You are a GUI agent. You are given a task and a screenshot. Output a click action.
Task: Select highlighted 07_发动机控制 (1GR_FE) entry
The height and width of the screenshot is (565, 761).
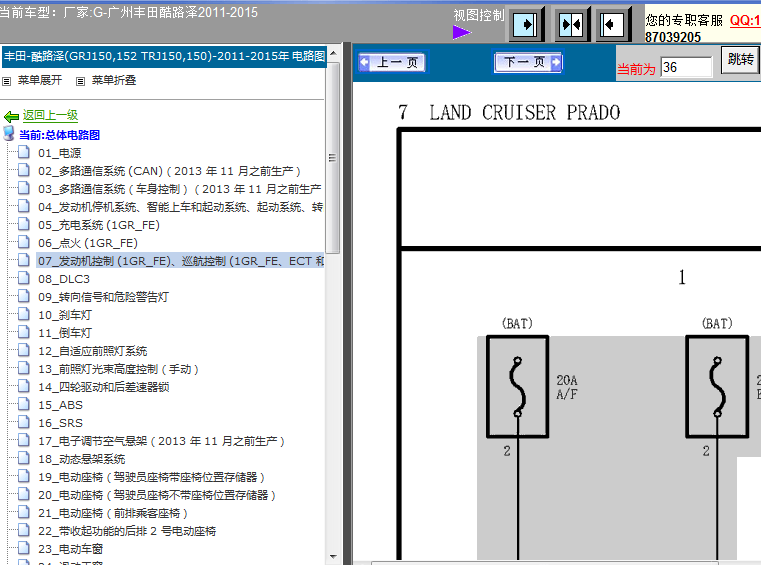click(x=181, y=261)
